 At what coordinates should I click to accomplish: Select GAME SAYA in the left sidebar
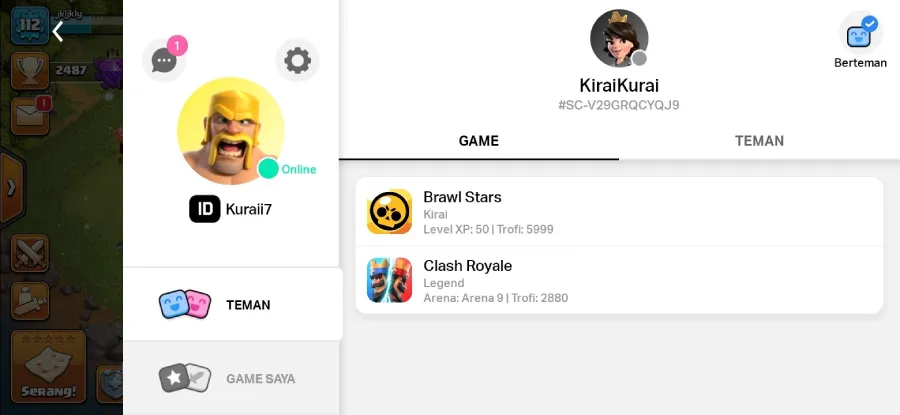[231, 378]
